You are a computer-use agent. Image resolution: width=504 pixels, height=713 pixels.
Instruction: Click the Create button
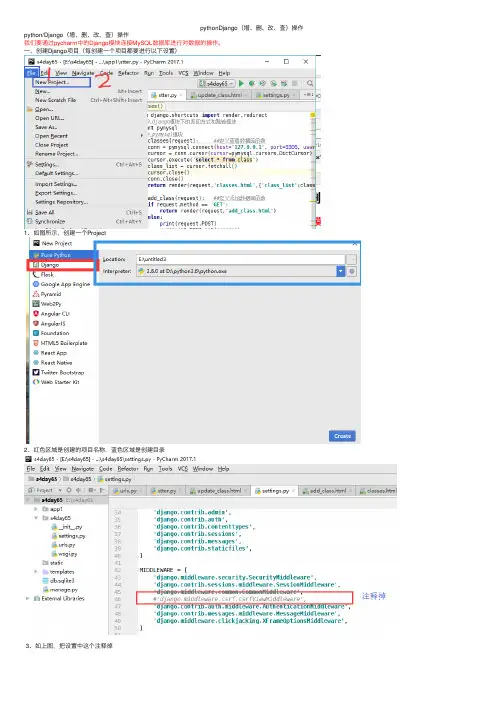pos(342,436)
